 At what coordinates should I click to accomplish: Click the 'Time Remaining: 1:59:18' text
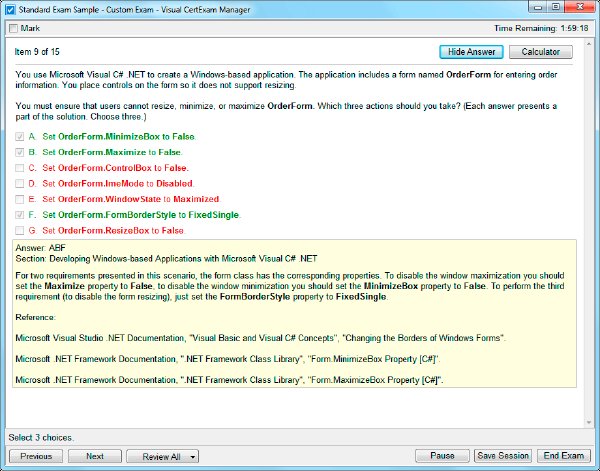pyautogui.click(x=541, y=28)
